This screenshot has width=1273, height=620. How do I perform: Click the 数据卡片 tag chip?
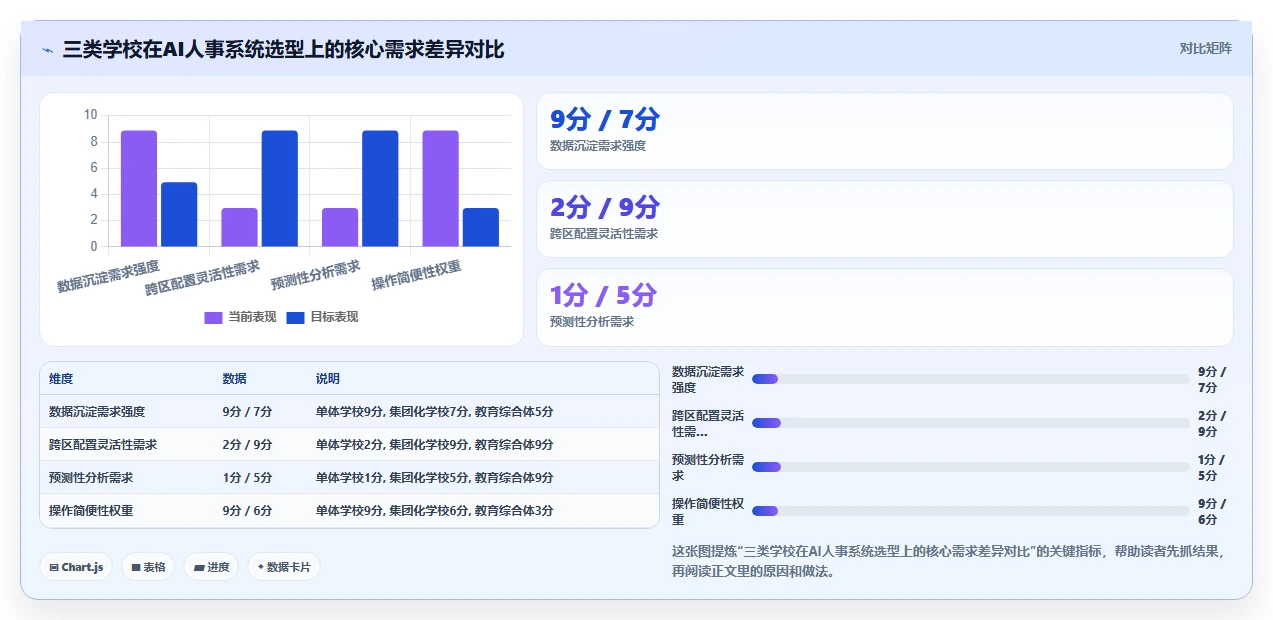point(284,567)
